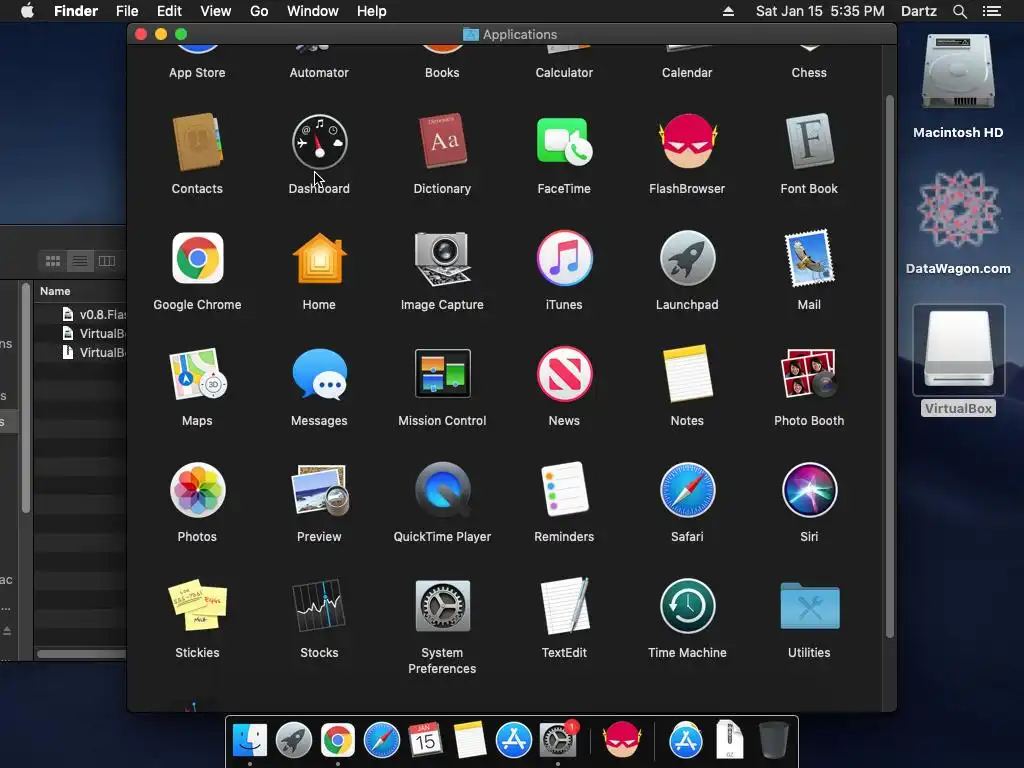The width and height of the screenshot is (1024, 768).
Task: Open the Dictionary app
Action: coord(442,142)
